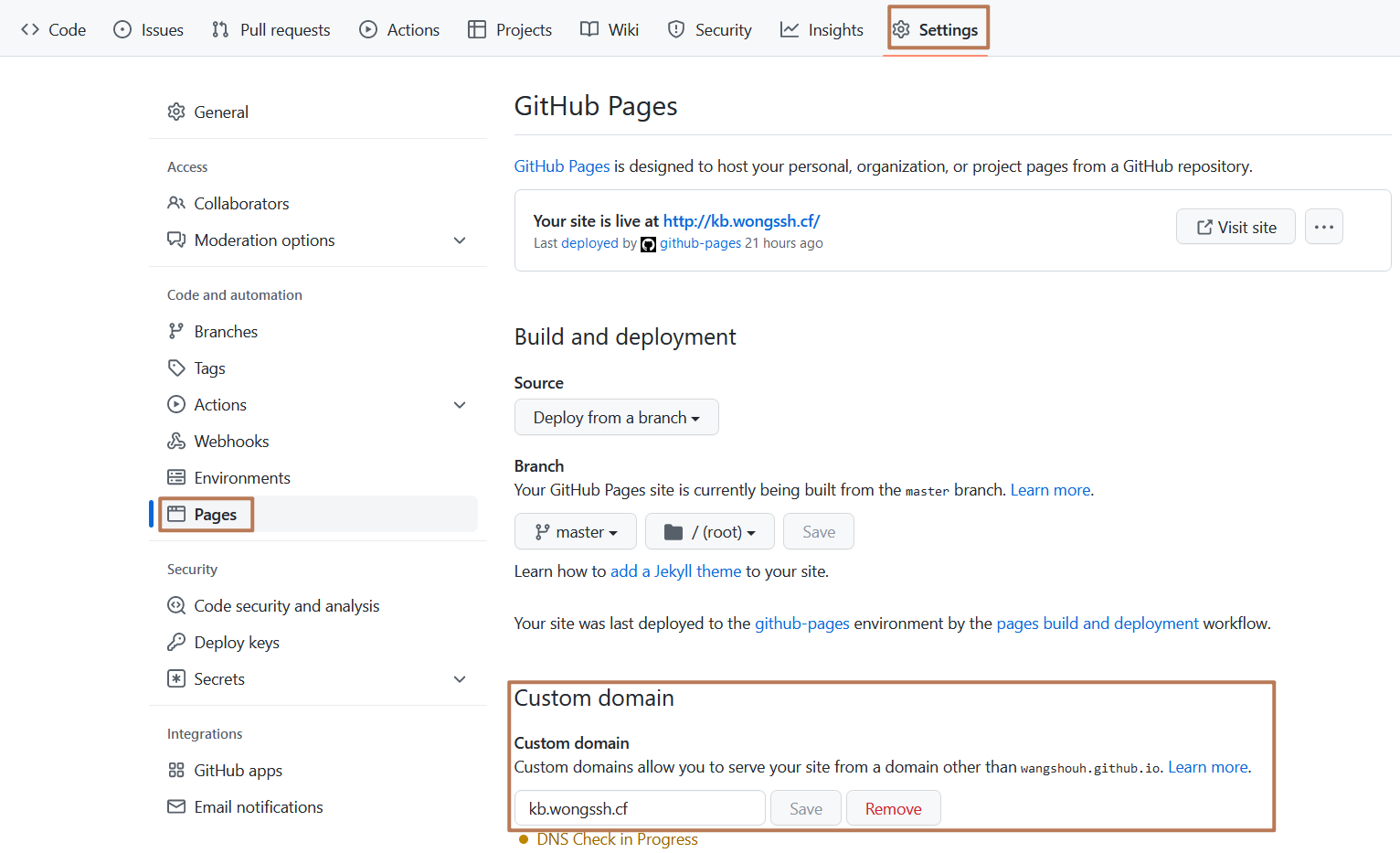Open the master branch selector dropdown
Viewport: 1400px width, 853px height.
pyautogui.click(x=575, y=531)
